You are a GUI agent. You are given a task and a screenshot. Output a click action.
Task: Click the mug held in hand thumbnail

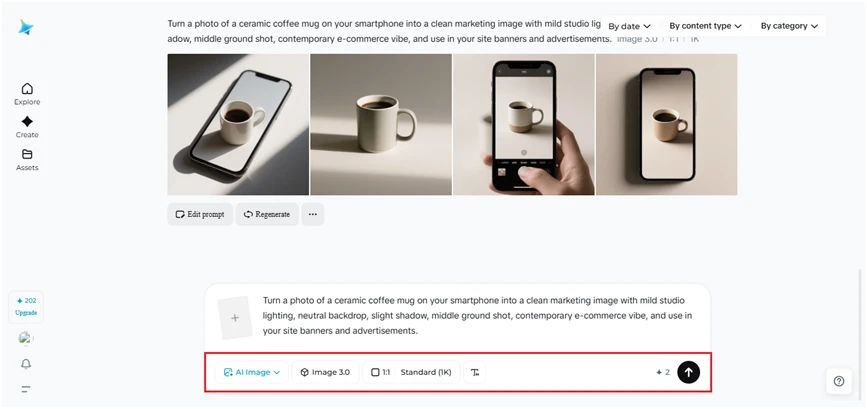click(x=523, y=124)
